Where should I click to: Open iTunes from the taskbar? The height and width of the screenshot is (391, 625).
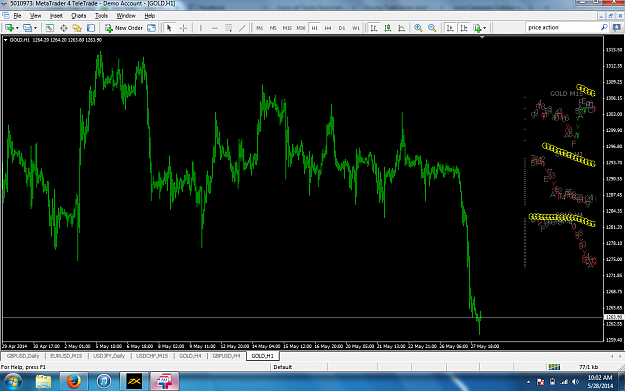104,382
